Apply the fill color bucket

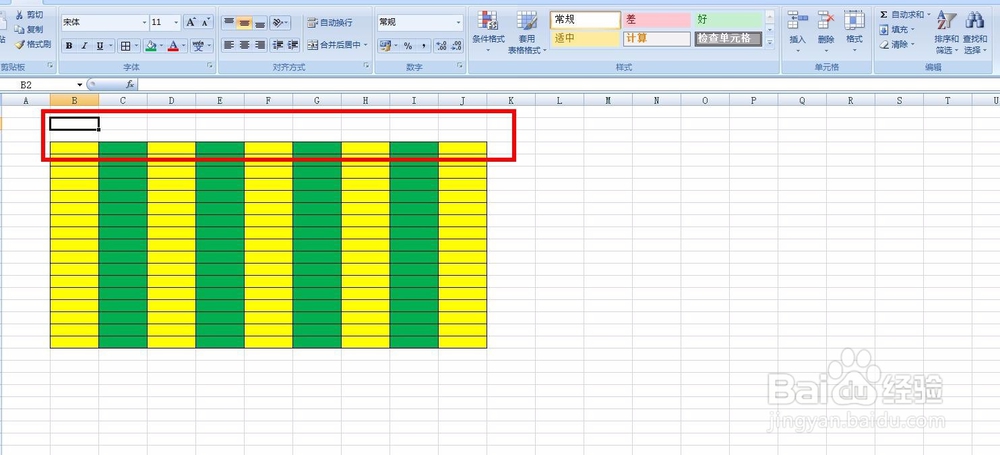pos(151,46)
